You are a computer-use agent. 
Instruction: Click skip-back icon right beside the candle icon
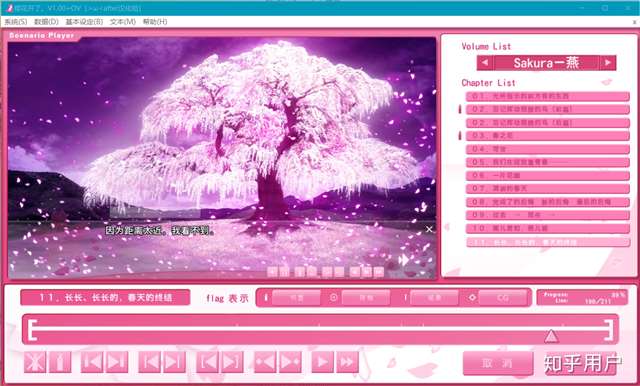click(x=92, y=362)
